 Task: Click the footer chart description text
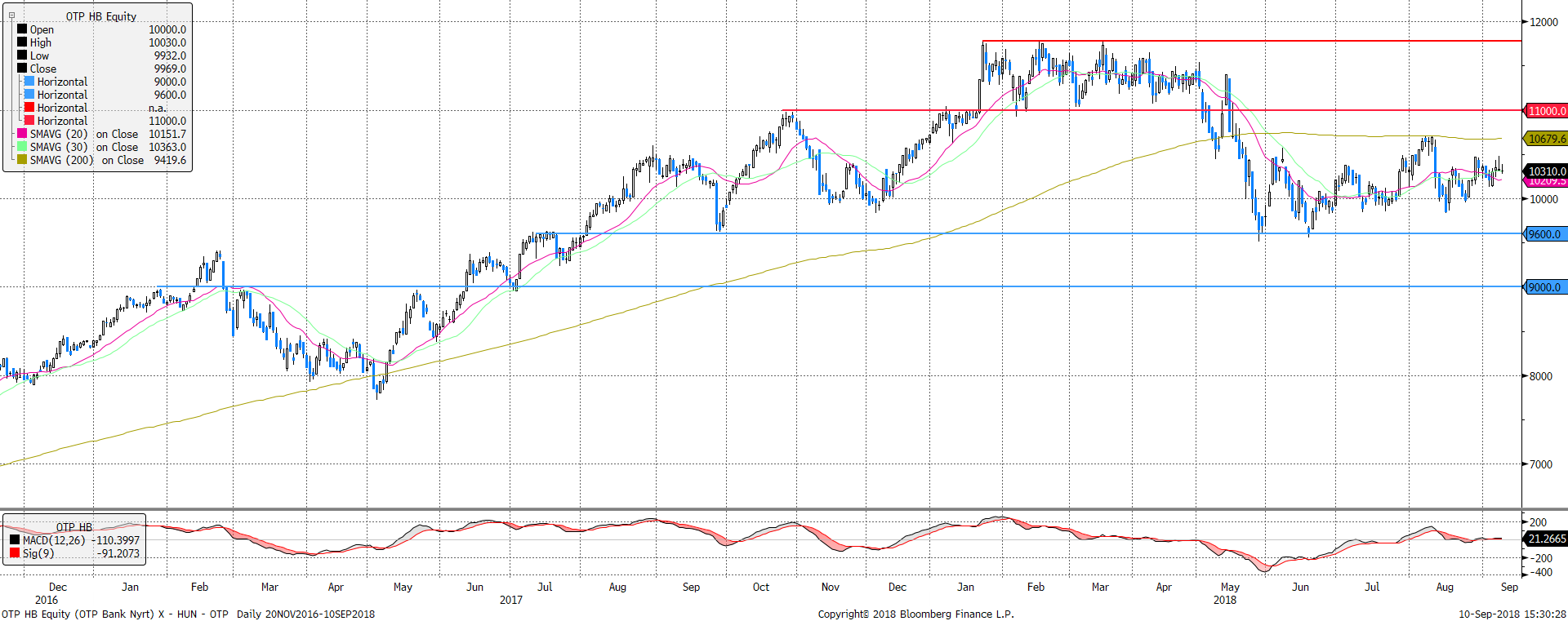[189, 614]
